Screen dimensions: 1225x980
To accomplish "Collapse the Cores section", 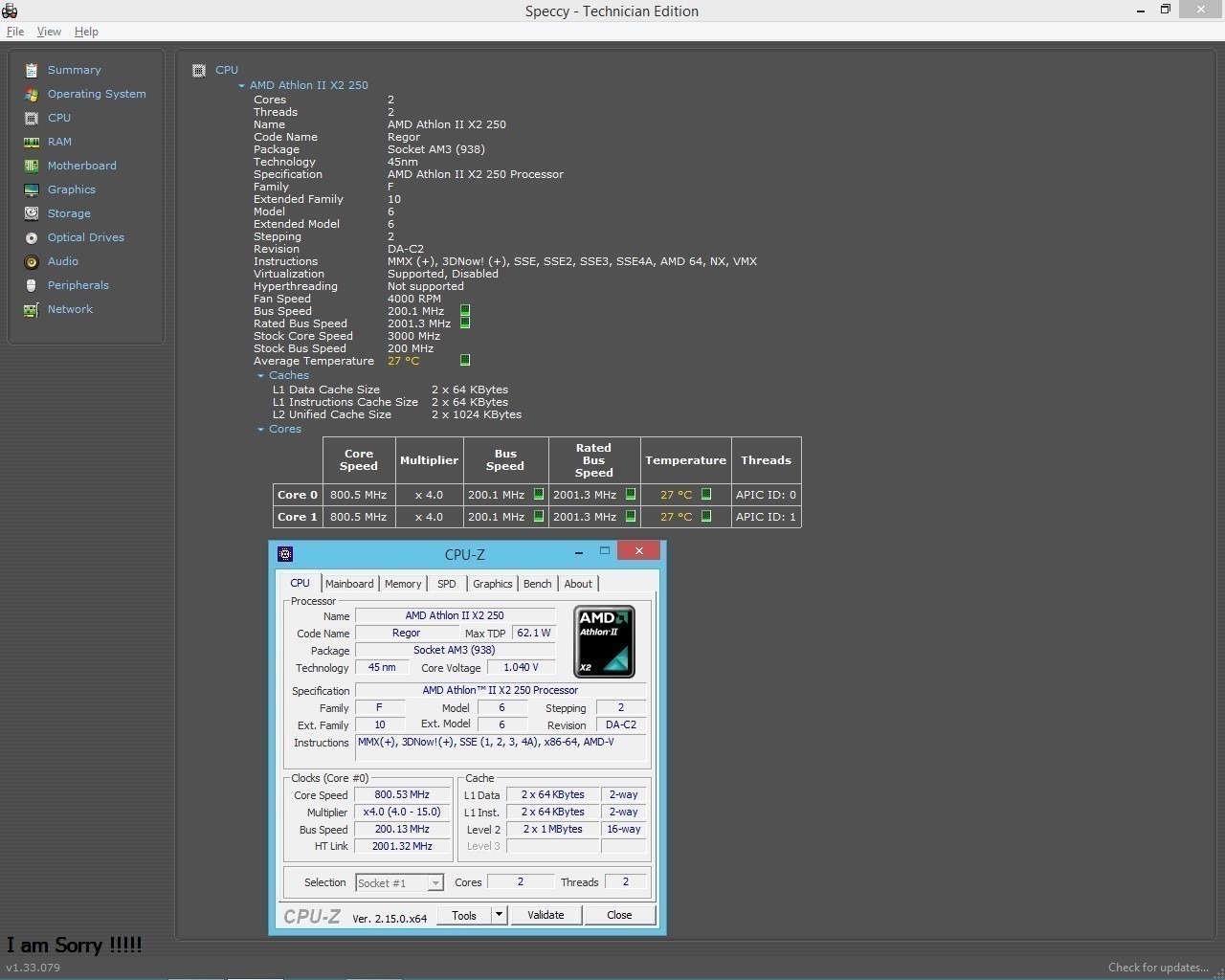I will [260, 429].
